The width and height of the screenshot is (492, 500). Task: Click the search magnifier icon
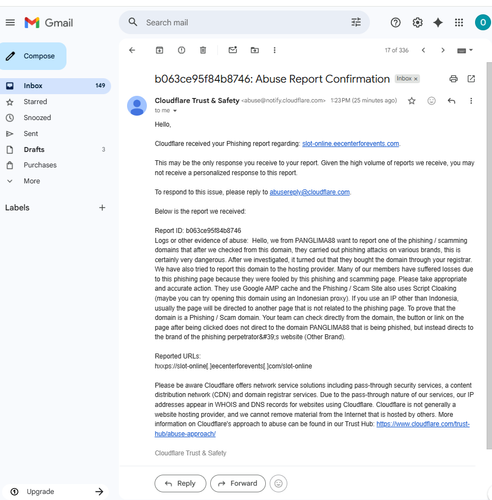coord(133,22)
